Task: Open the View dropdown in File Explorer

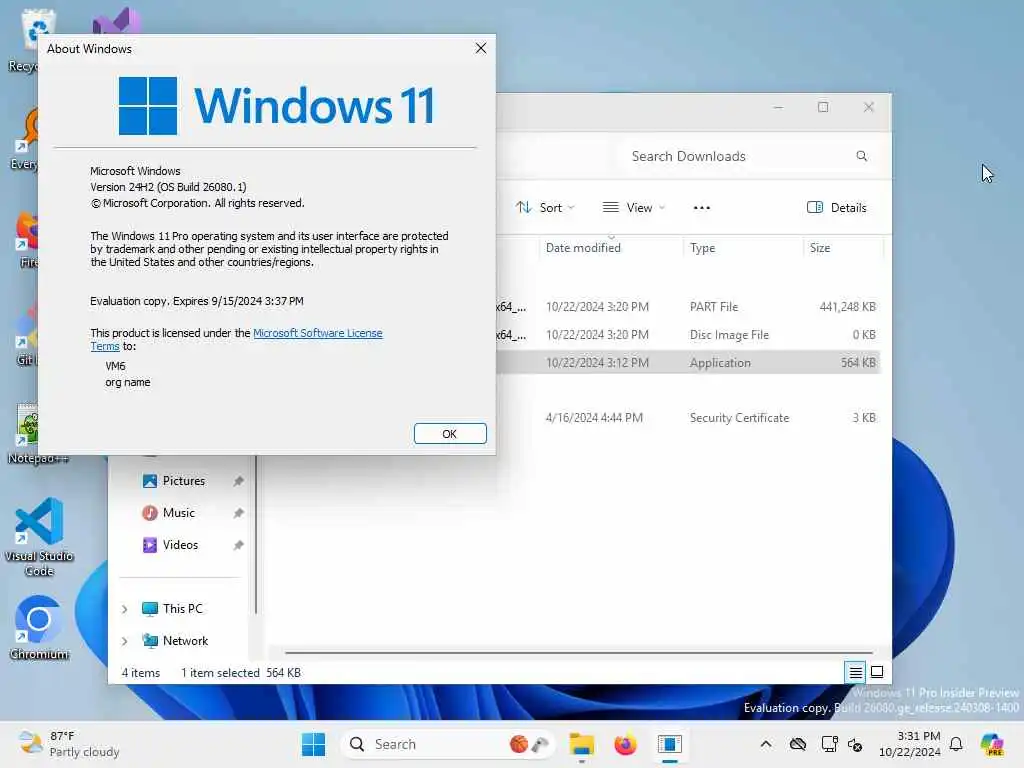Action: point(633,208)
